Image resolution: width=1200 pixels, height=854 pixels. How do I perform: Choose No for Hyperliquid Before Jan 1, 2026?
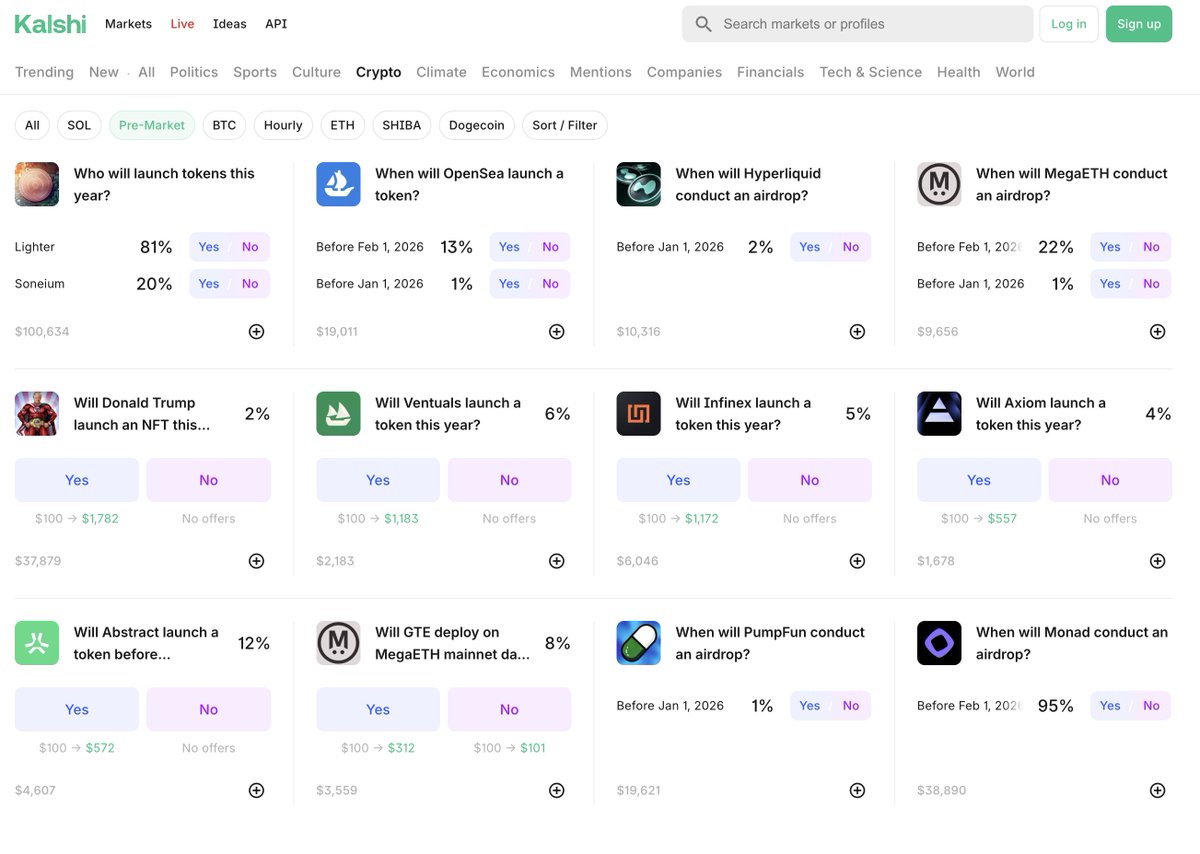[851, 247]
